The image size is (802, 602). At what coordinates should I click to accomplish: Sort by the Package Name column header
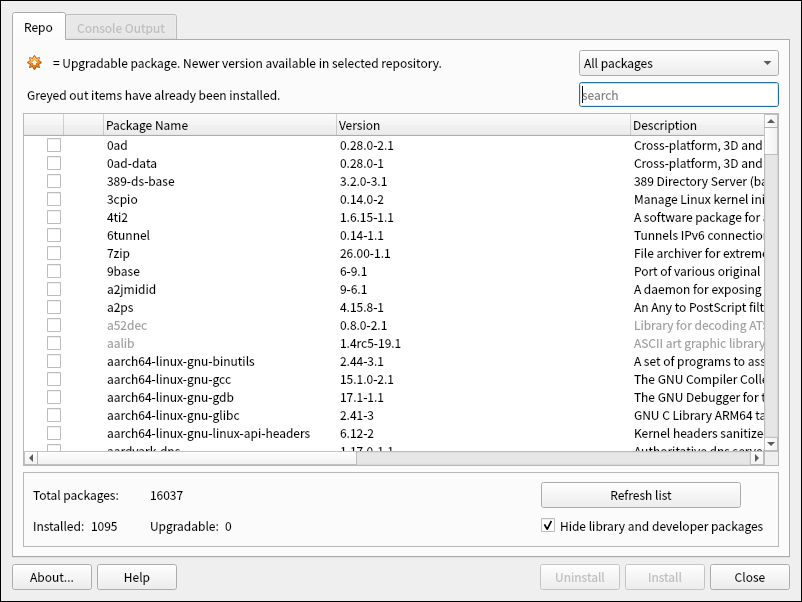220,125
